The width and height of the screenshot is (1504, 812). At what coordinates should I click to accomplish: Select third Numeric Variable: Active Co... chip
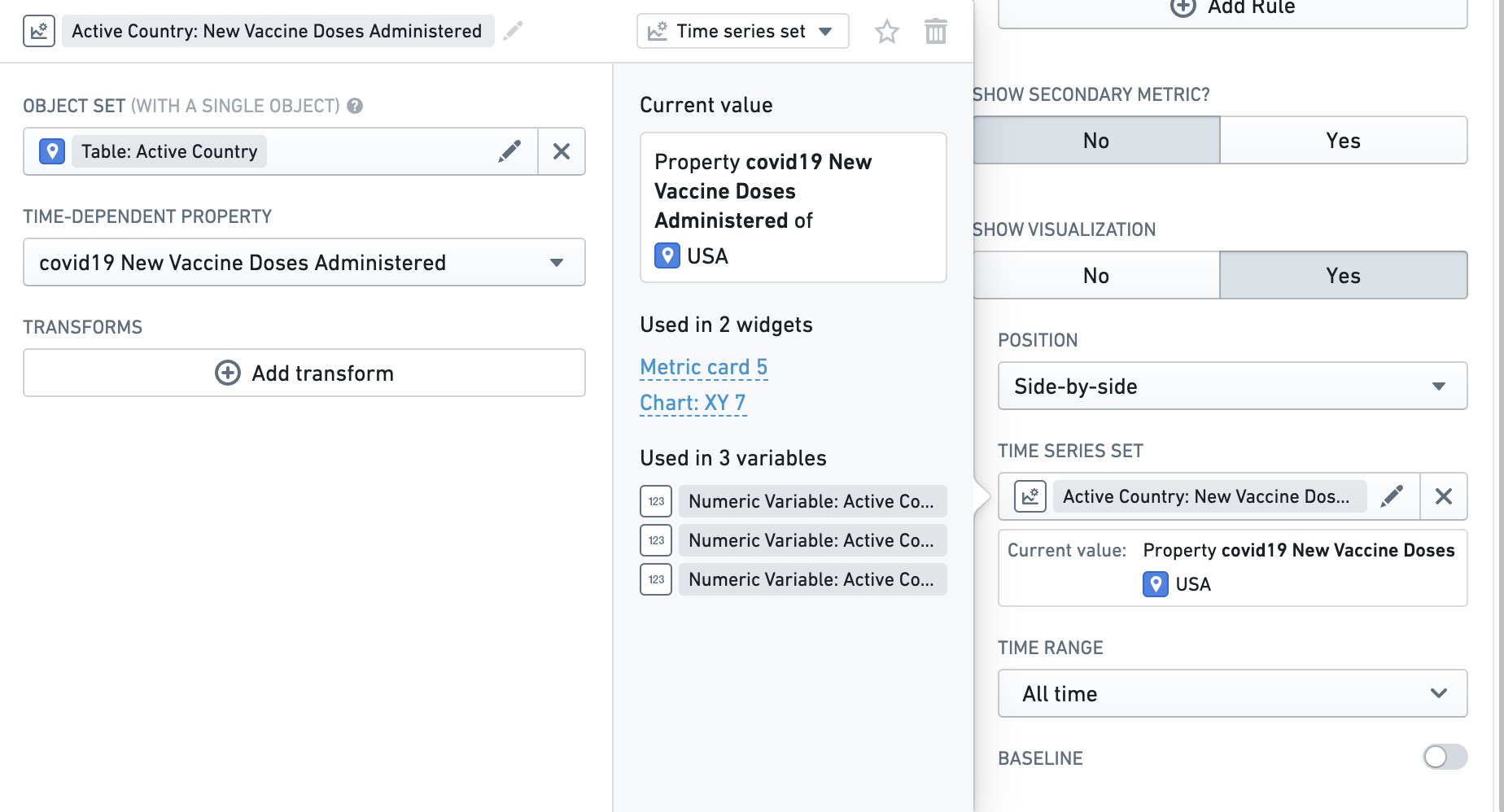click(x=812, y=579)
